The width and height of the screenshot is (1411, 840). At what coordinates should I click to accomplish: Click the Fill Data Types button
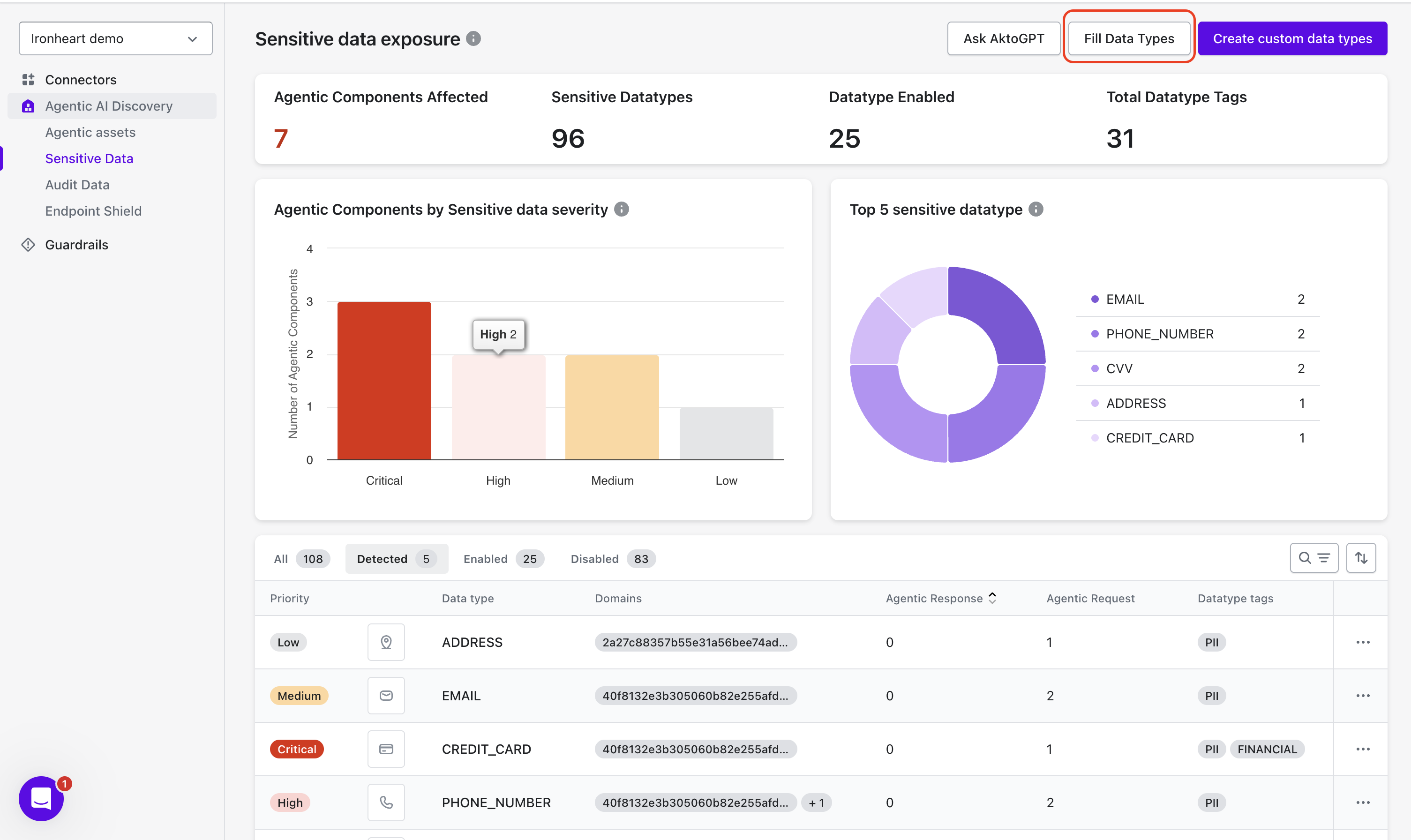[x=1129, y=38]
